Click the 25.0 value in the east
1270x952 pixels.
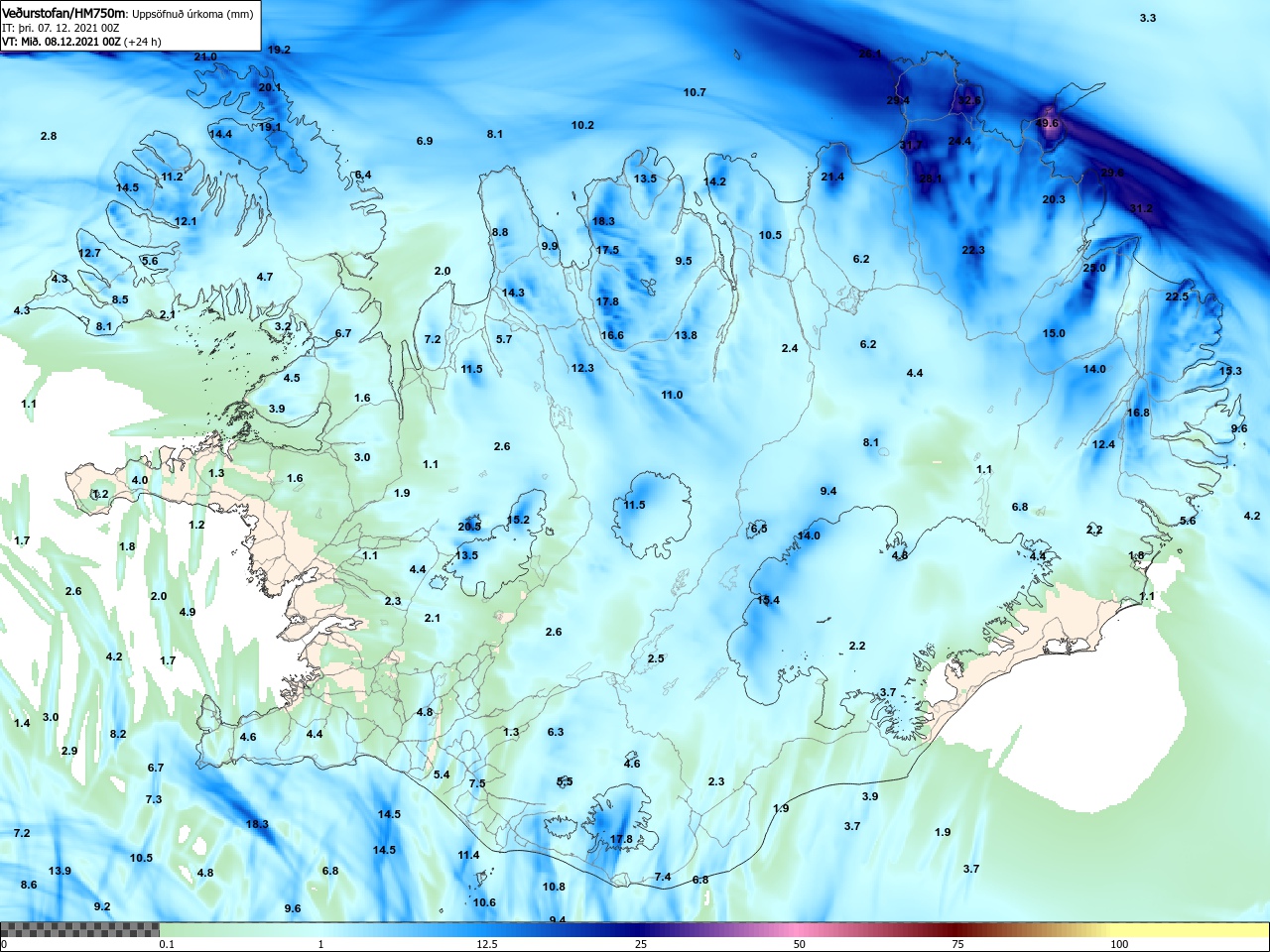pos(1093,268)
